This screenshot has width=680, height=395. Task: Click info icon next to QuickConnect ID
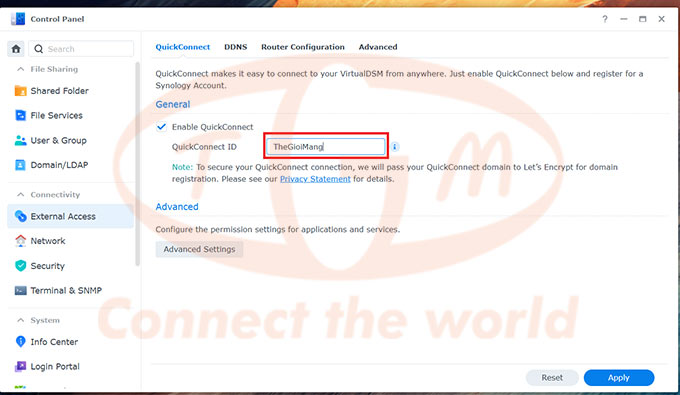[x=395, y=147]
